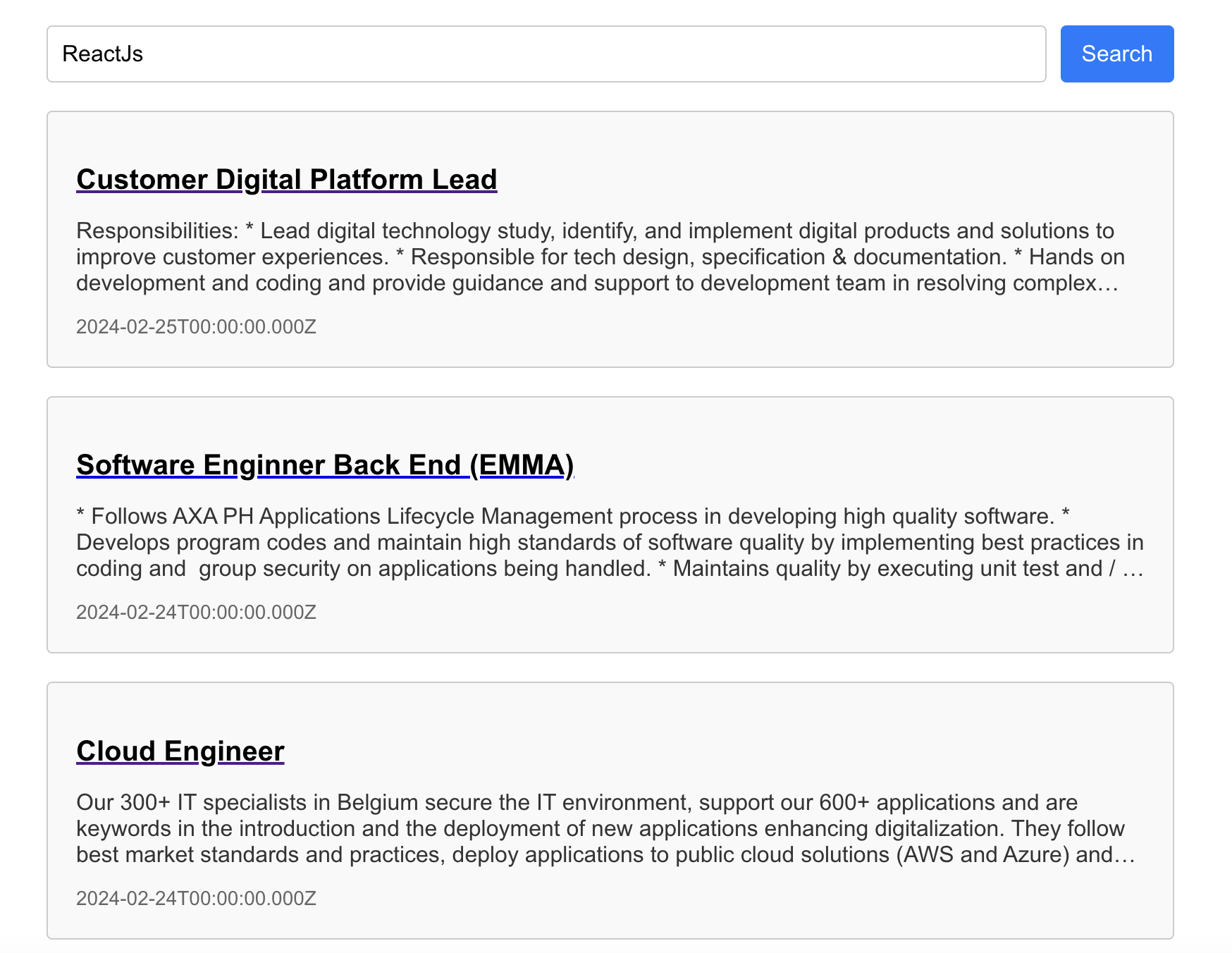Click inside the ReactJs search field
This screenshot has width=1232, height=953.
(x=493, y=54)
